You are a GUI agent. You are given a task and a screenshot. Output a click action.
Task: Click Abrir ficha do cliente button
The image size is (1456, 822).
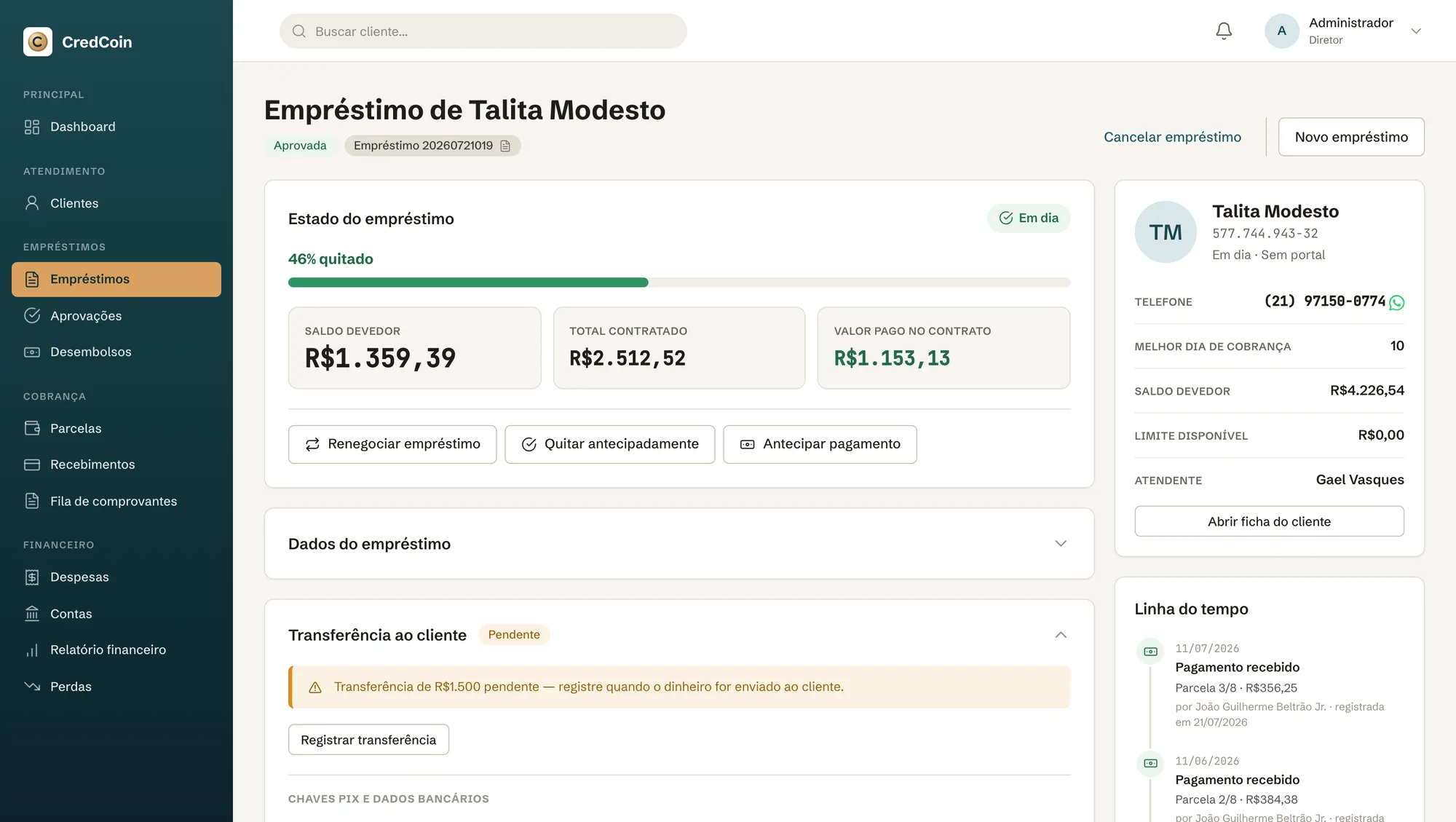point(1269,521)
